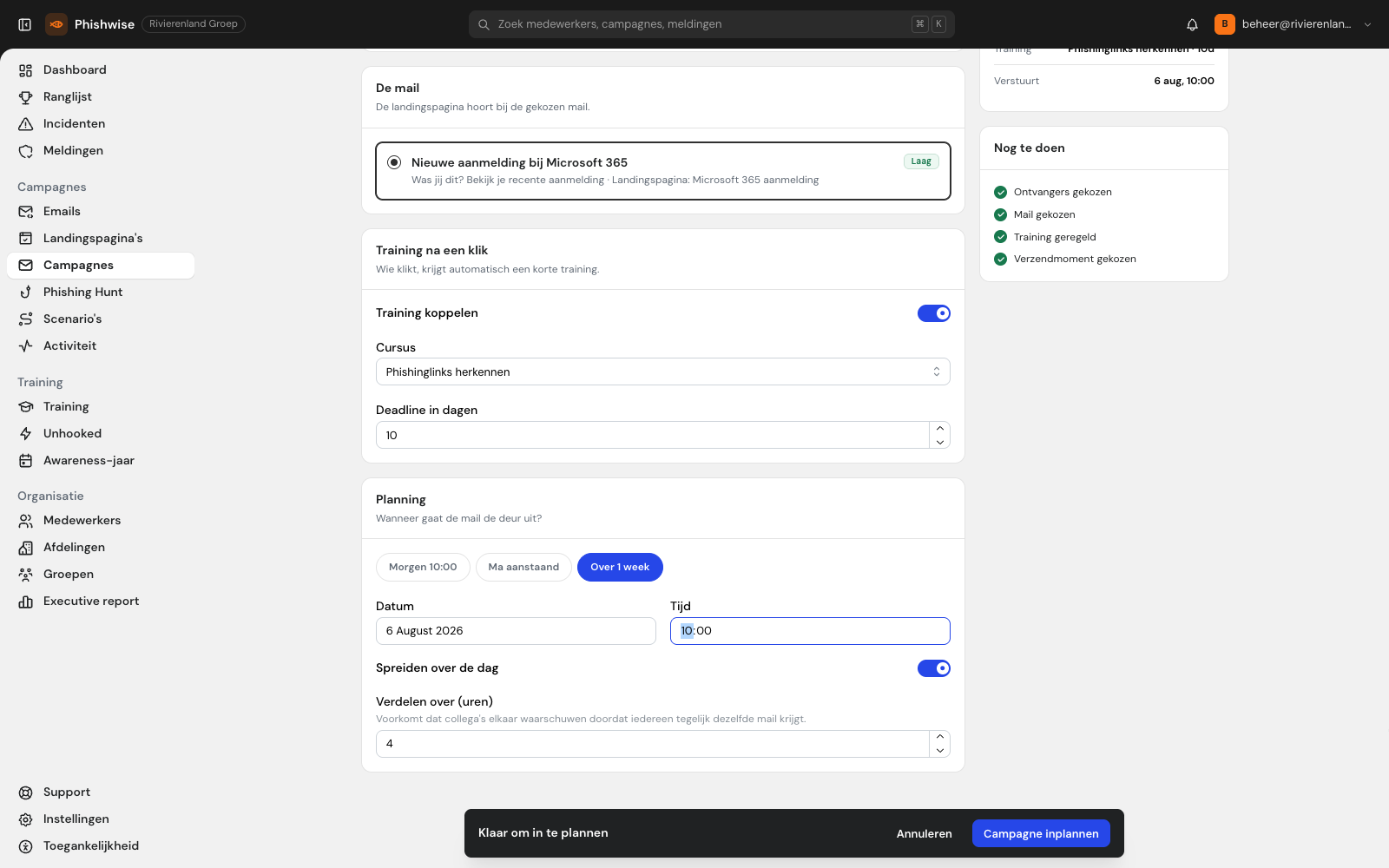Open Phishing Hunt section

101,293
